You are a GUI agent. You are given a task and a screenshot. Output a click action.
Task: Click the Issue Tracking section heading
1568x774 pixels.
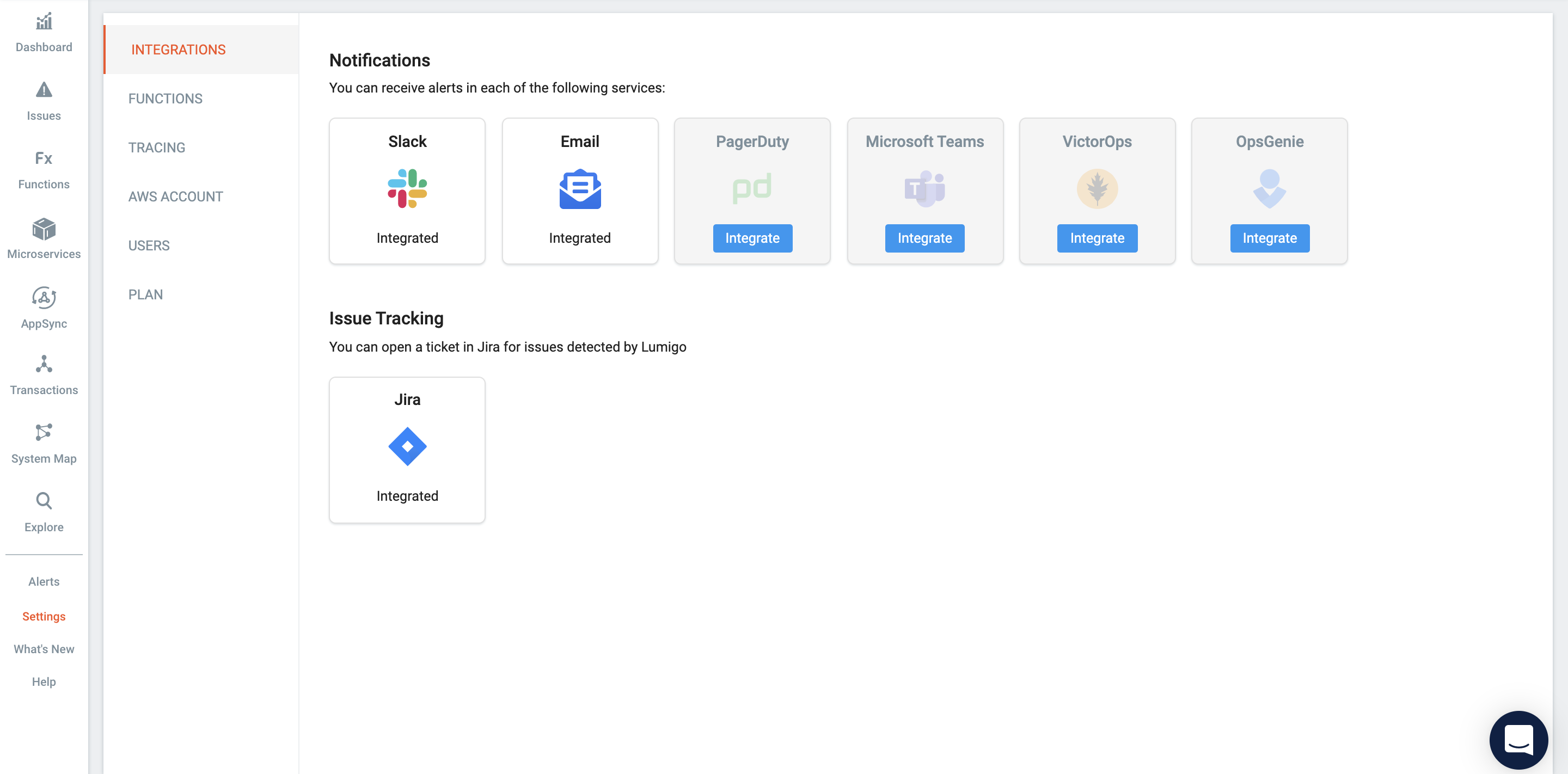pyautogui.click(x=387, y=318)
